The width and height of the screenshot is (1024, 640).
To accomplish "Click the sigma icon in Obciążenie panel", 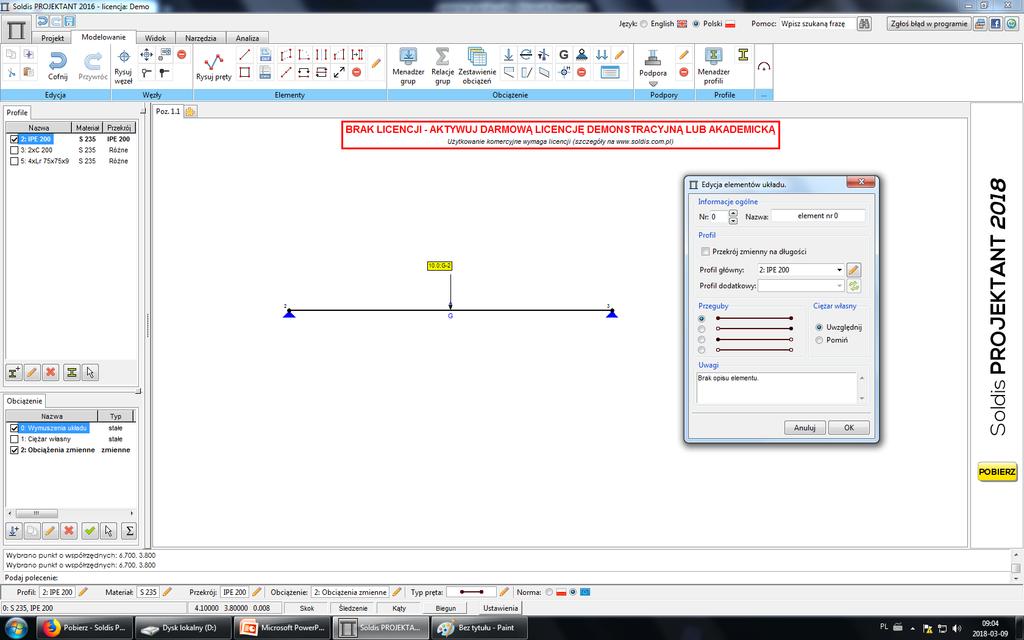I will click(x=129, y=531).
